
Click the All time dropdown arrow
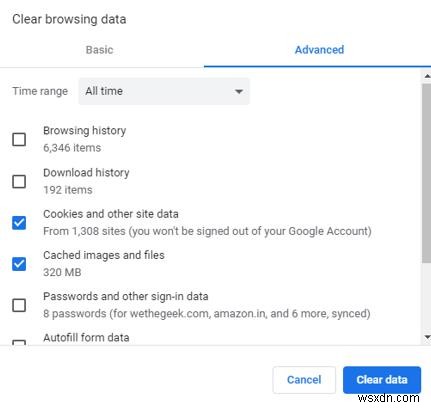point(239,92)
